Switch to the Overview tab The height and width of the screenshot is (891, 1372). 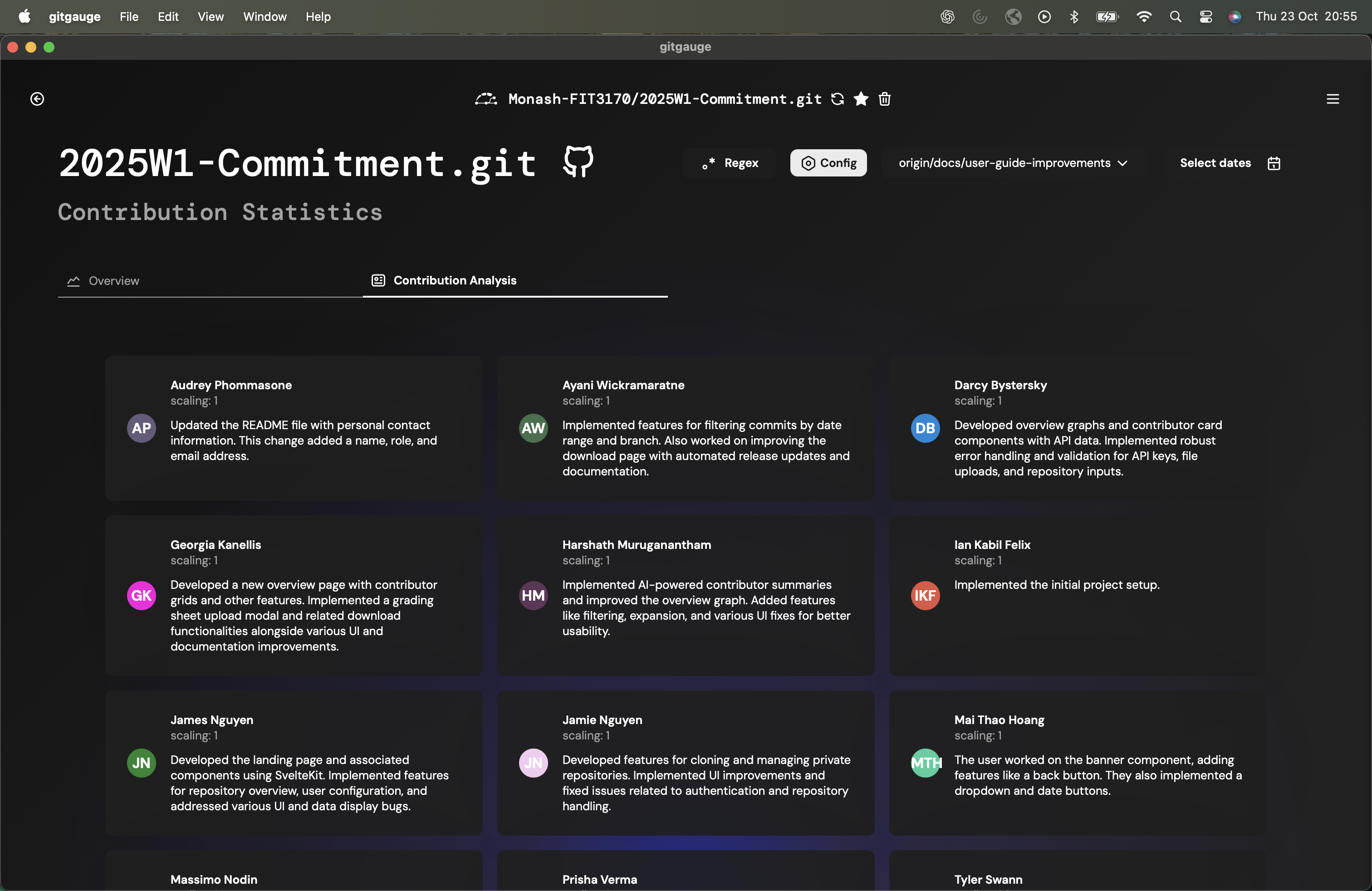coord(211,281)
